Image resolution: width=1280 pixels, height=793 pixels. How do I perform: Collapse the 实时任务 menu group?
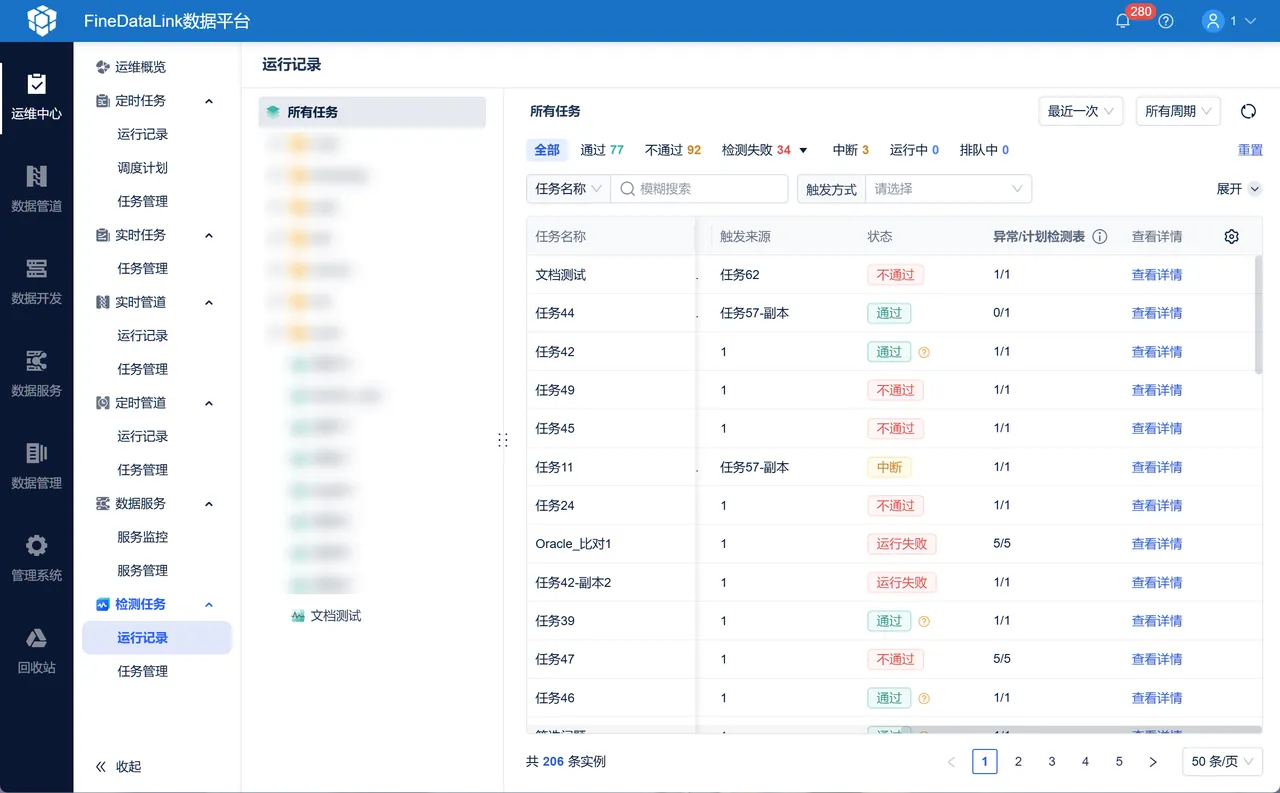point(209,235)
